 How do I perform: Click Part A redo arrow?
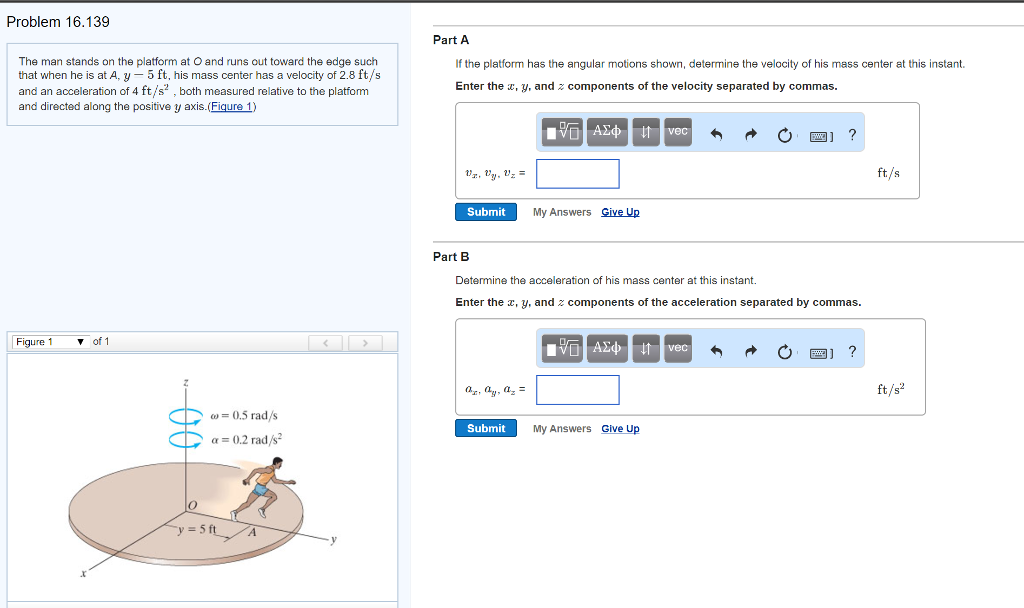tap(751, 135)
